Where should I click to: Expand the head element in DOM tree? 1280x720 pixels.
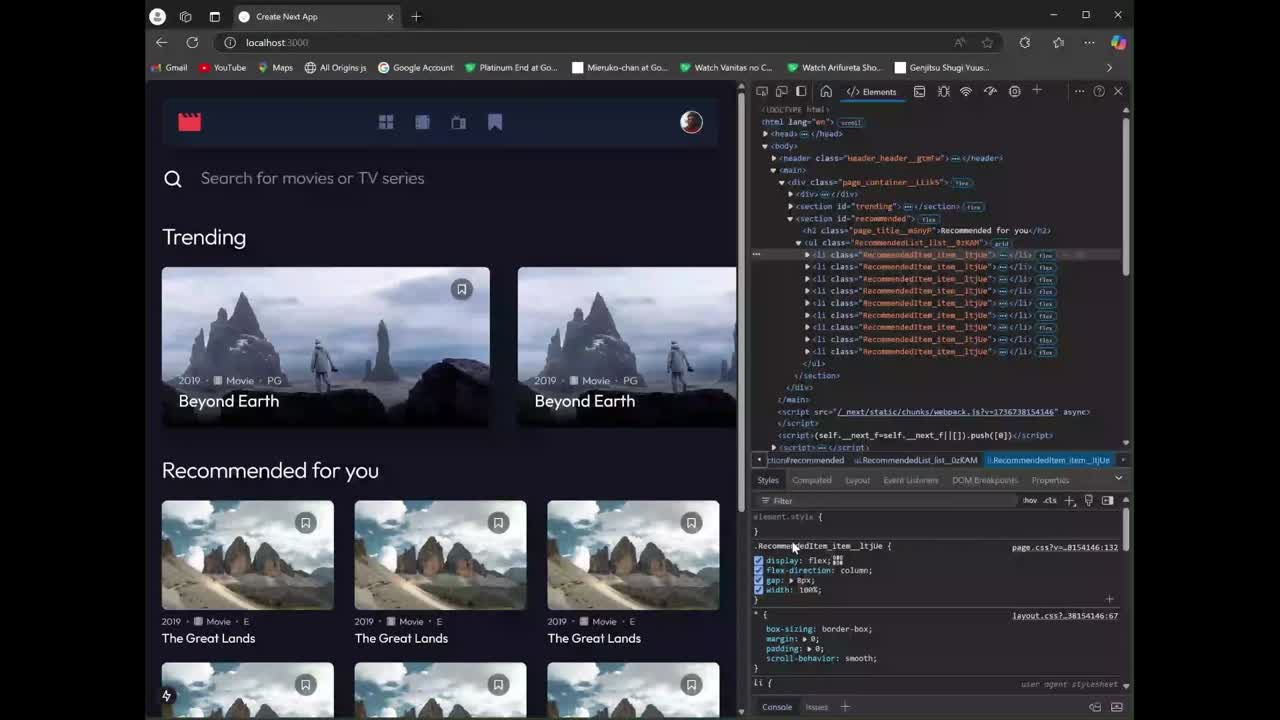tap(766, 134)
